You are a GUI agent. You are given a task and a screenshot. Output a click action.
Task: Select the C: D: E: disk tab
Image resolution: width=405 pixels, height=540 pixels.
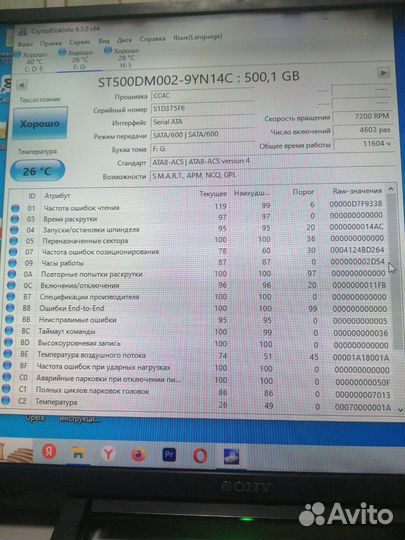(31, 62)
